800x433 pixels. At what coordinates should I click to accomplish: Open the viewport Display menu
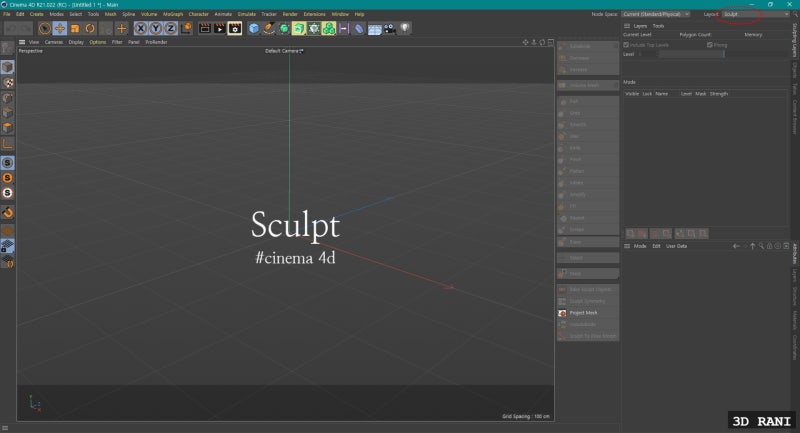pyautogui.click(x=76, y=42)
